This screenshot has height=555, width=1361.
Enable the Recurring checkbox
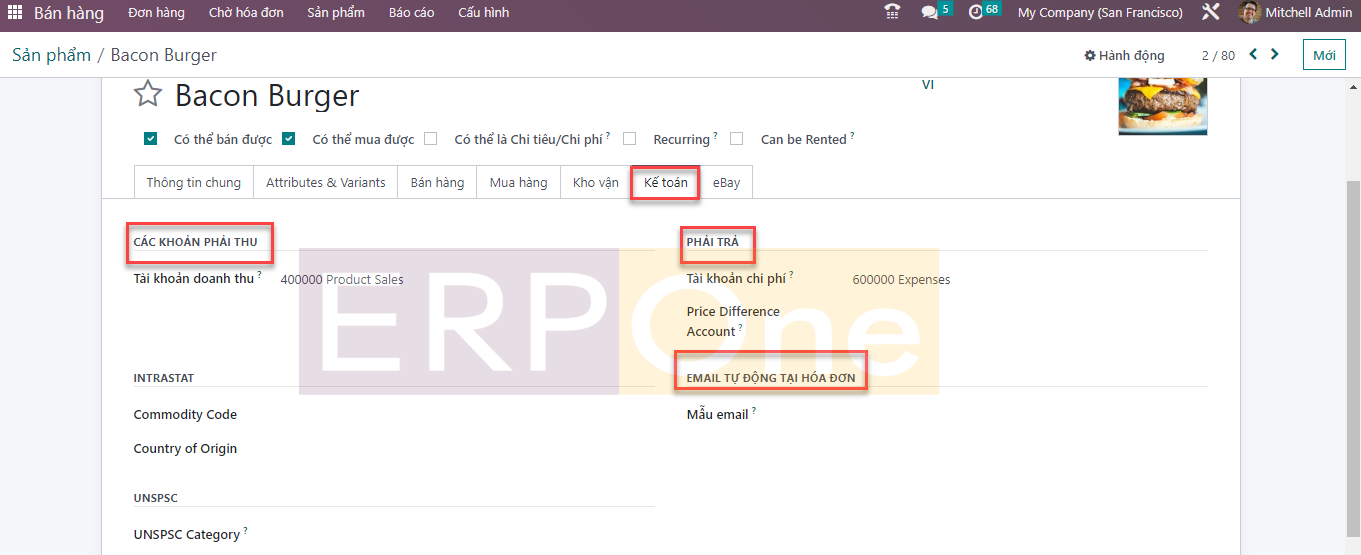pyautogui.click(x=629, y=139)
